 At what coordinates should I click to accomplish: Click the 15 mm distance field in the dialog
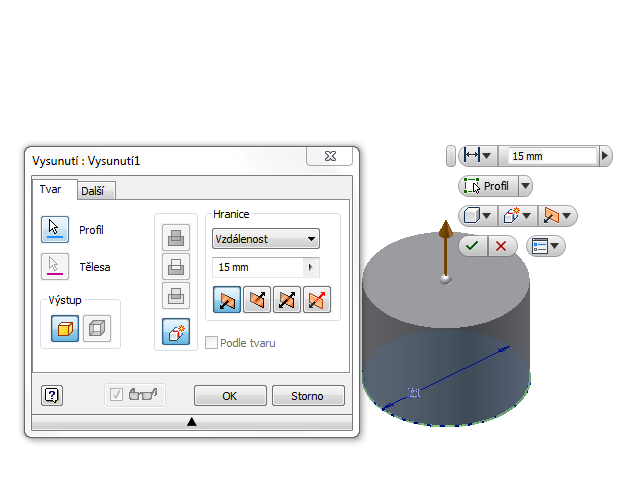tap(258, 267)
